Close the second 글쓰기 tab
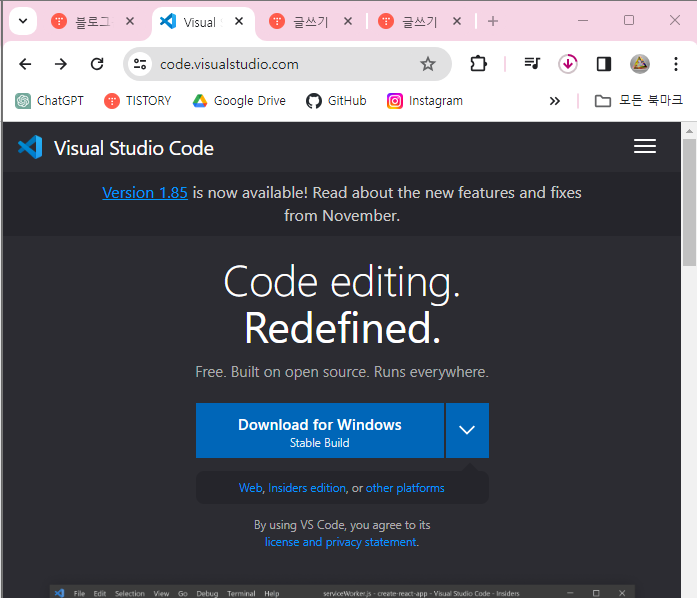 point(457,21)
